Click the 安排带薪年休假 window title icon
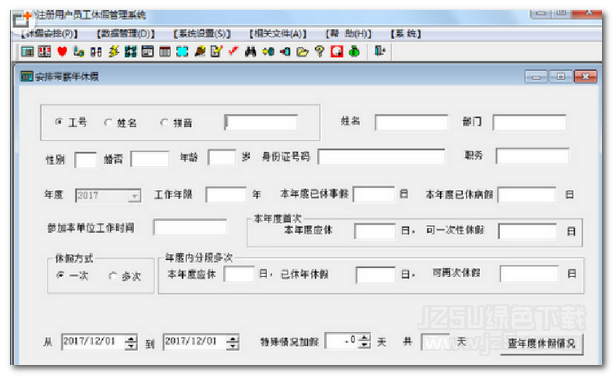The height and width of the screenshot is (376, 613). click(26, 76)
